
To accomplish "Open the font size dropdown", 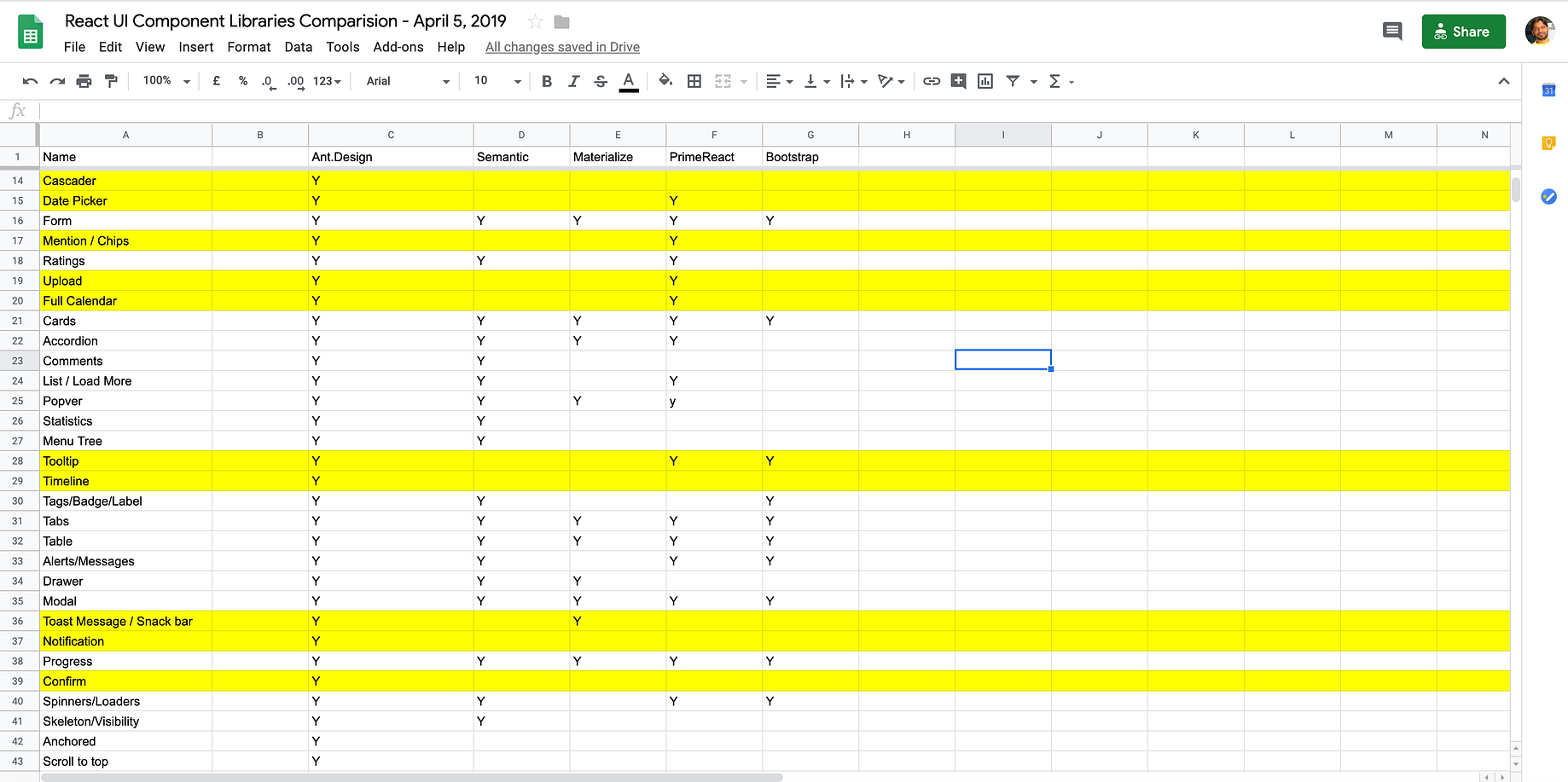I will pos(497,81).
